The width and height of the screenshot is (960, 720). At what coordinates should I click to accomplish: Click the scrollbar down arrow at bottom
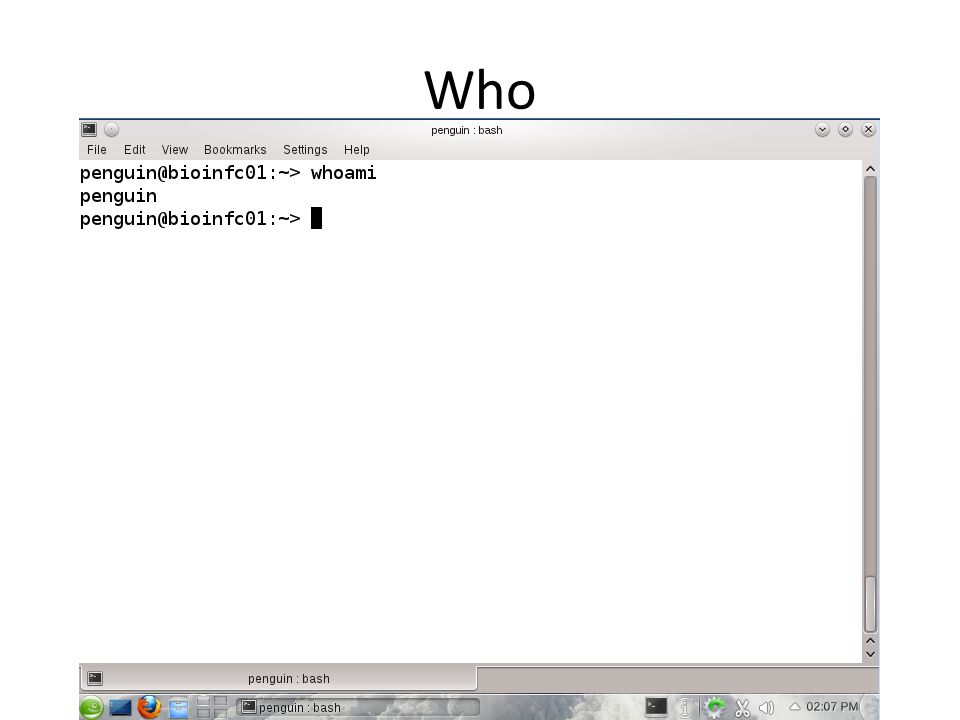[x=870, y=654]
